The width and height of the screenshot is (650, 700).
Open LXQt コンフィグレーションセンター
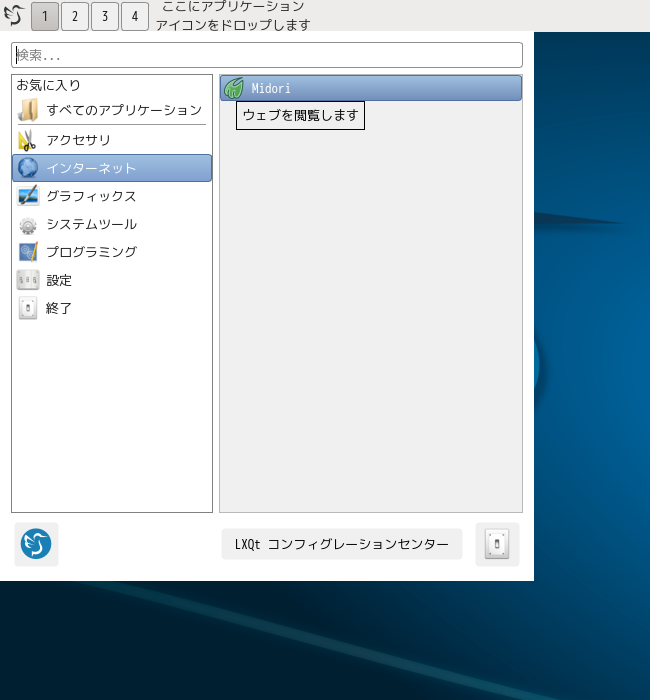click(x=342, y=544)
